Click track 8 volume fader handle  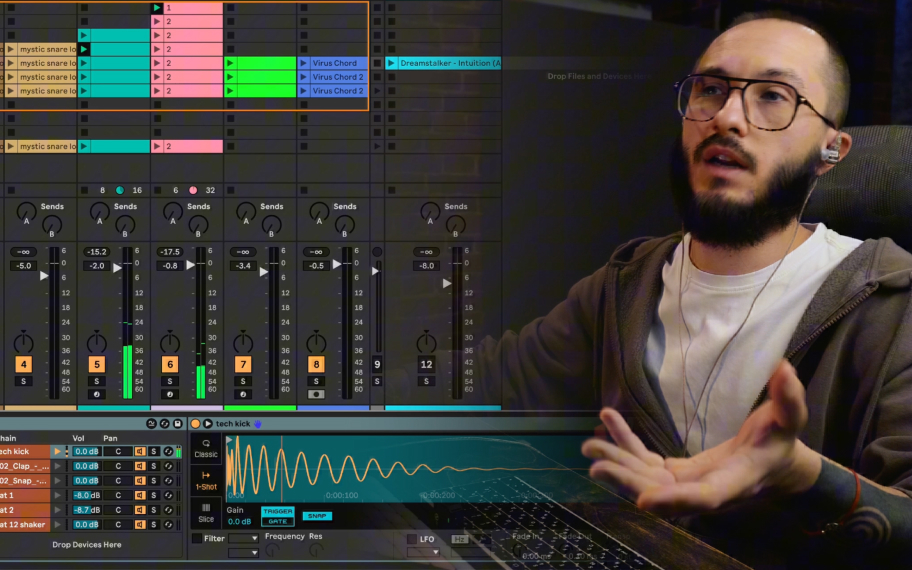click(x=337, y=264)
